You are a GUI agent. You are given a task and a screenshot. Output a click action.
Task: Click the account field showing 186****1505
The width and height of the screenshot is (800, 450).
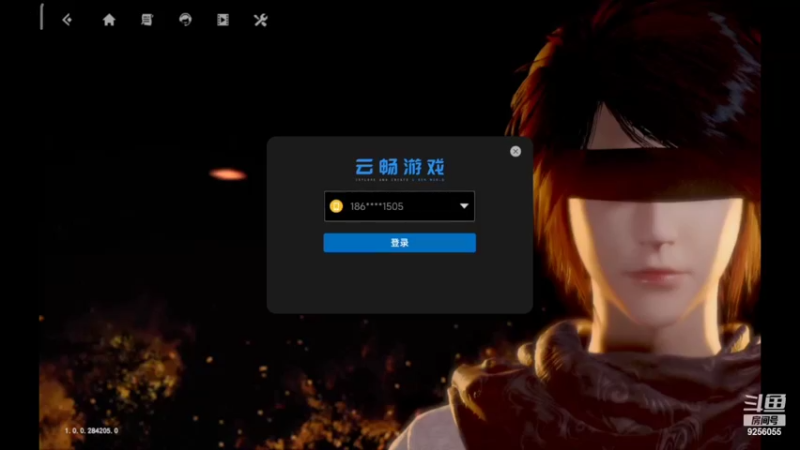(399, 206)
